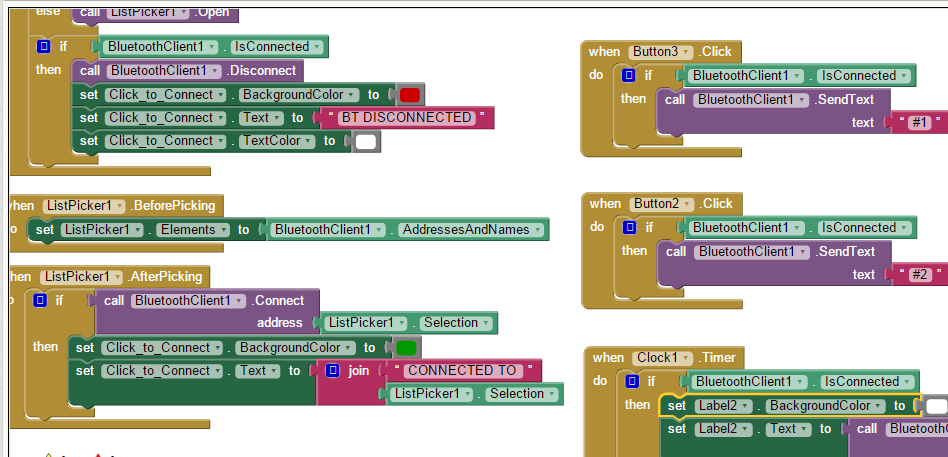Open IsConnected dropdown in Clock1.Timer block
Image resolution: width=948 pixels, height=457 pixels.
pos(868,381)
